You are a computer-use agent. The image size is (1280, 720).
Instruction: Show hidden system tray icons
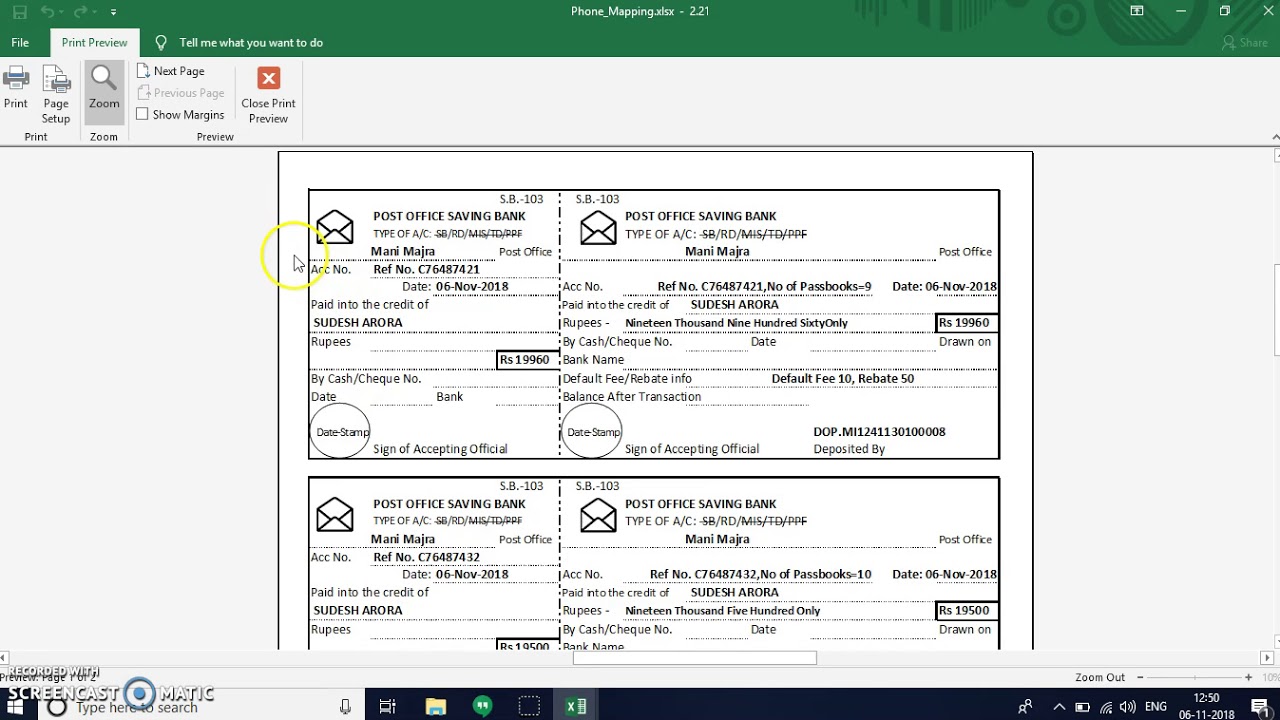click(x=1059, y=707)
